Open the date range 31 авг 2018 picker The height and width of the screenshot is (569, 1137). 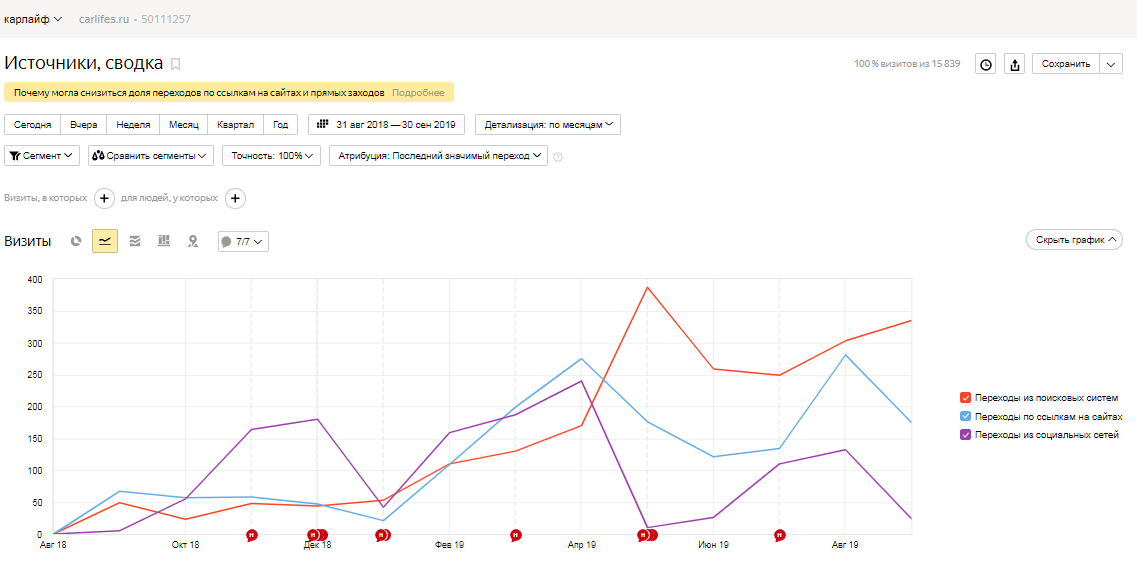(x=386, y=125)
